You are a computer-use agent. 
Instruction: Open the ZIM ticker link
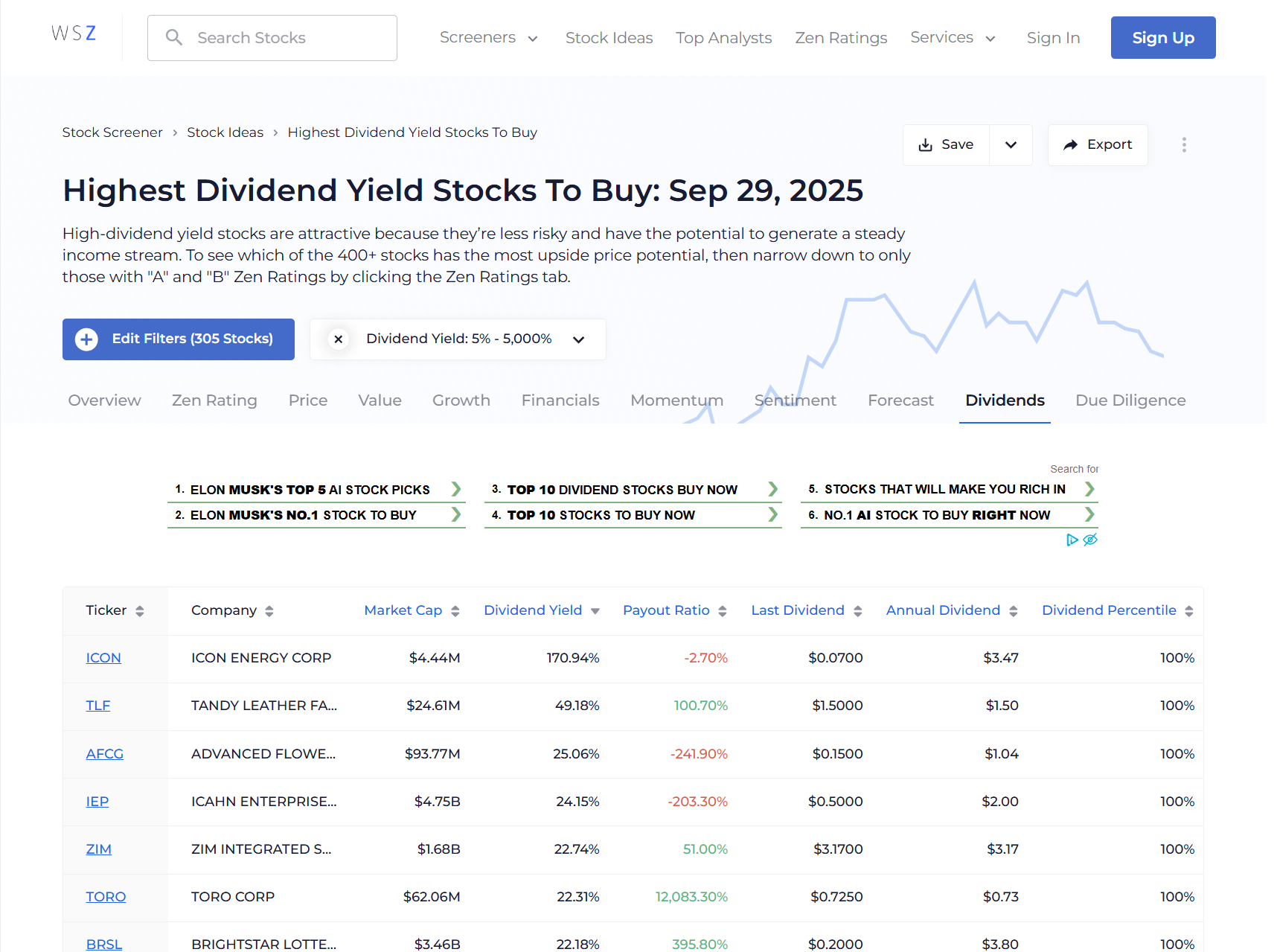pyautogui.click(x=98, y=849)
